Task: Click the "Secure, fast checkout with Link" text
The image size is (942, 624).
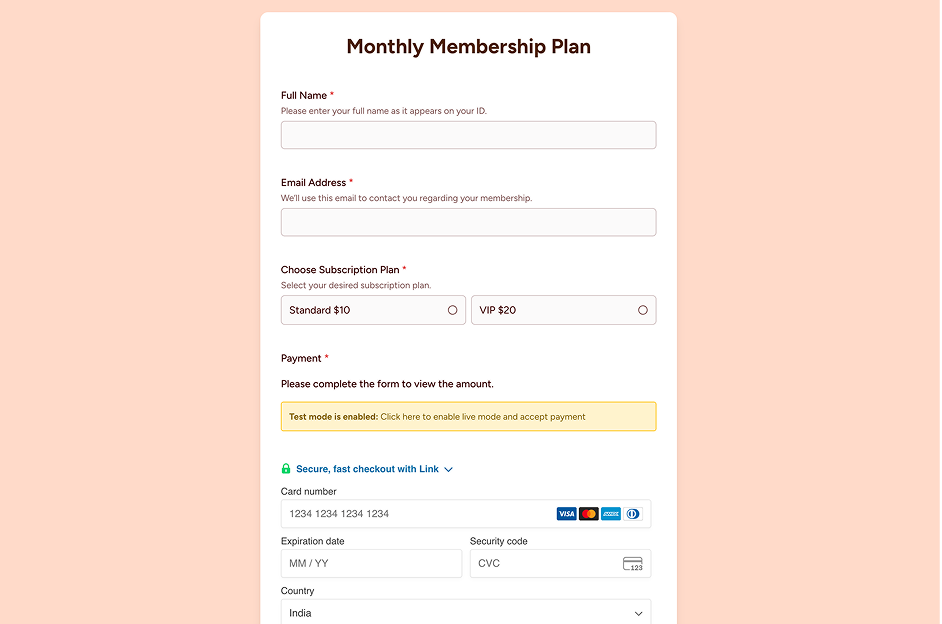Action: coord(367,469)
